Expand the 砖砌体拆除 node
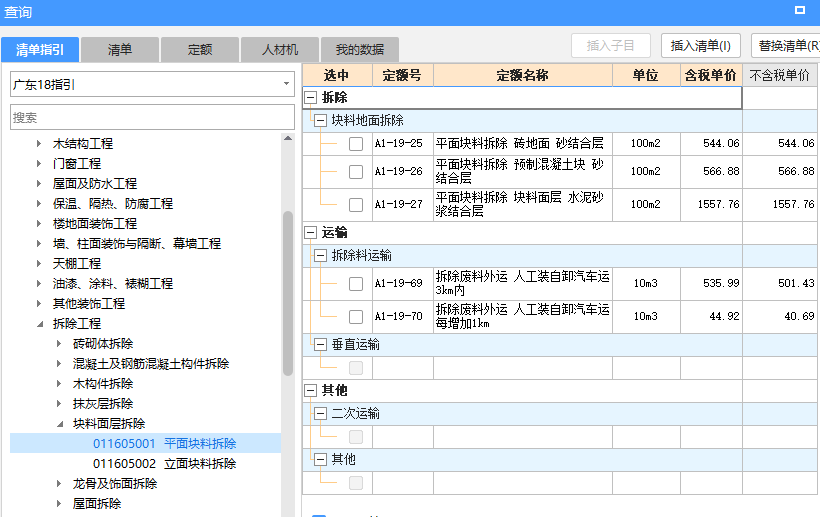Viewport: 820px width, 517px height. pyautogui.click(x=59, y=343)
